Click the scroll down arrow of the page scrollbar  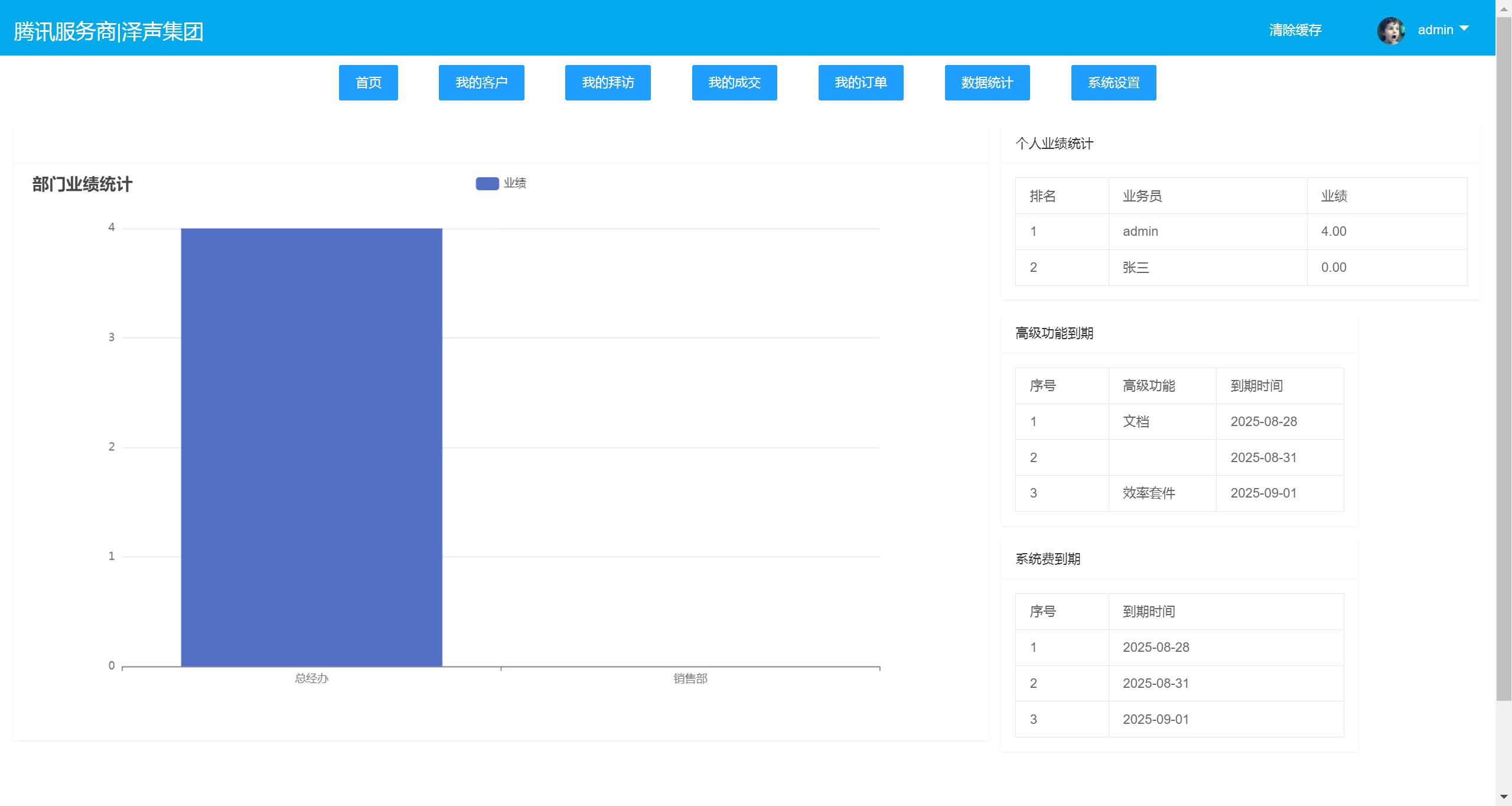click(1504, 797)
